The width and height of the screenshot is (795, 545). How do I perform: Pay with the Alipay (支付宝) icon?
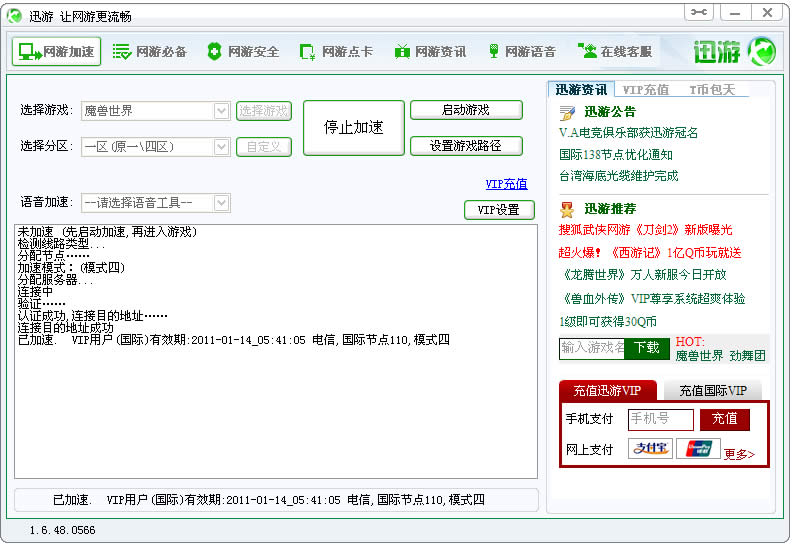[649, 449]
